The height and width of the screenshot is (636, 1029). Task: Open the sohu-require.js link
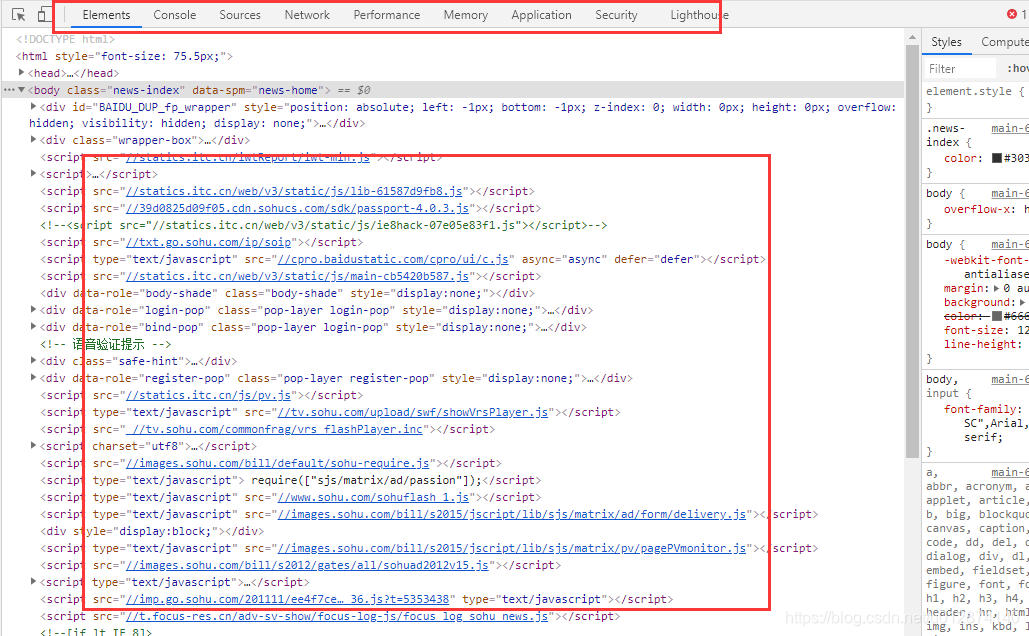(x=278, y=463)
